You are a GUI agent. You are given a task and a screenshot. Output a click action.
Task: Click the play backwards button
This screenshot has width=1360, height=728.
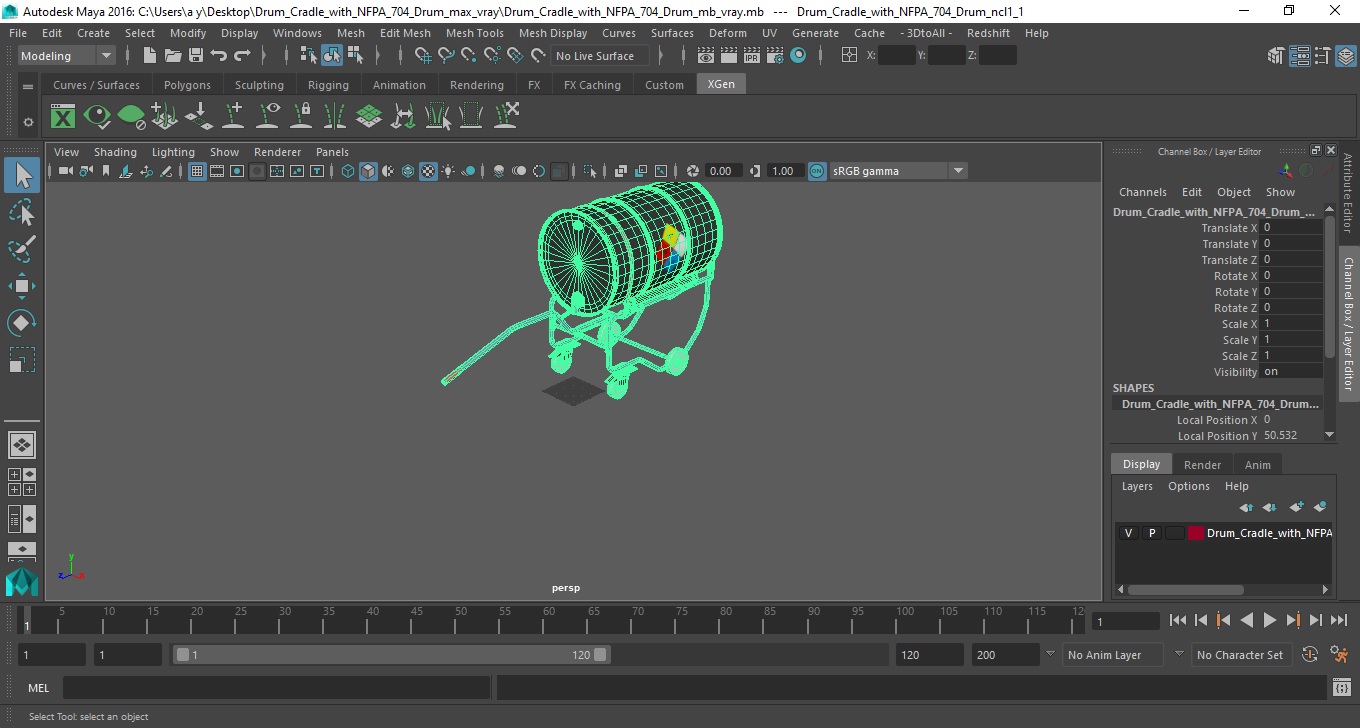click(x=1246, y=621)
